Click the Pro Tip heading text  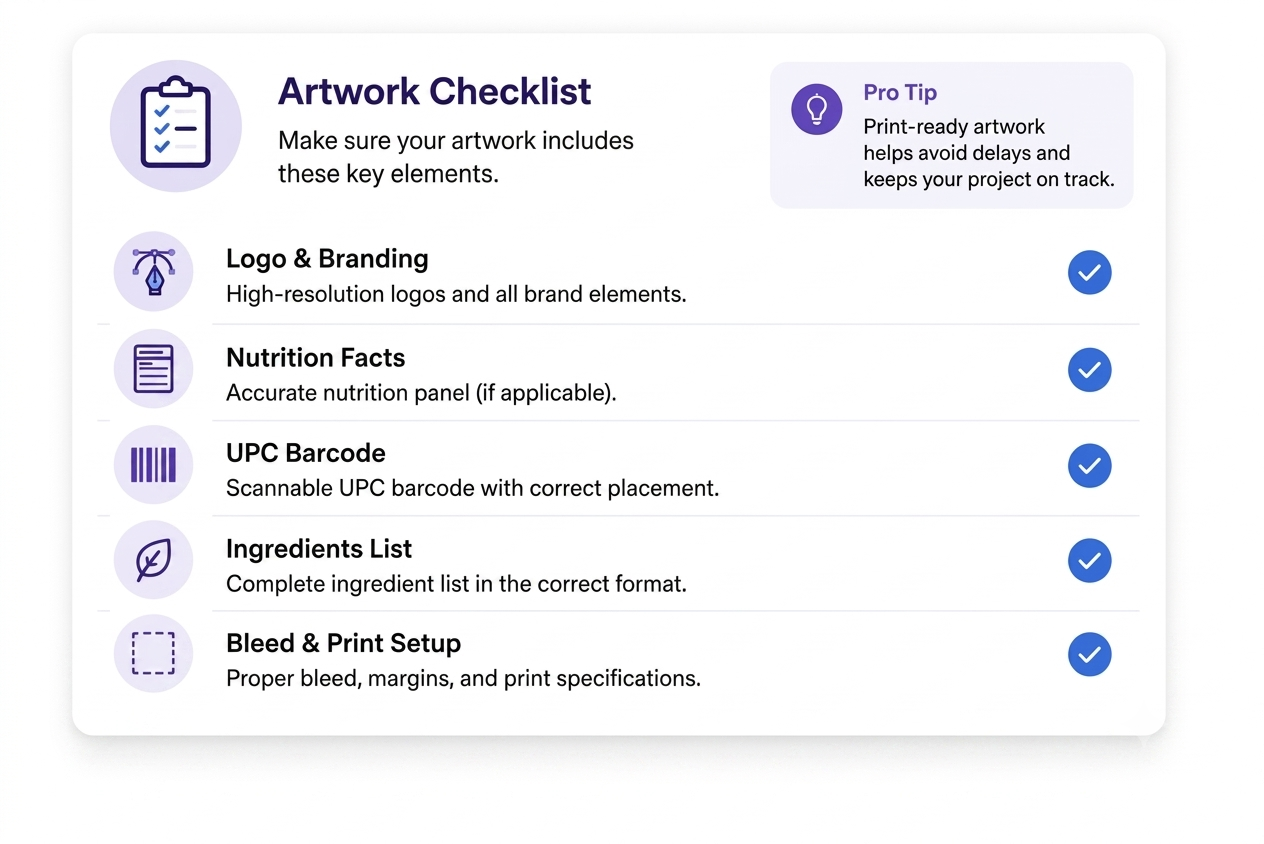pos(900,93)
